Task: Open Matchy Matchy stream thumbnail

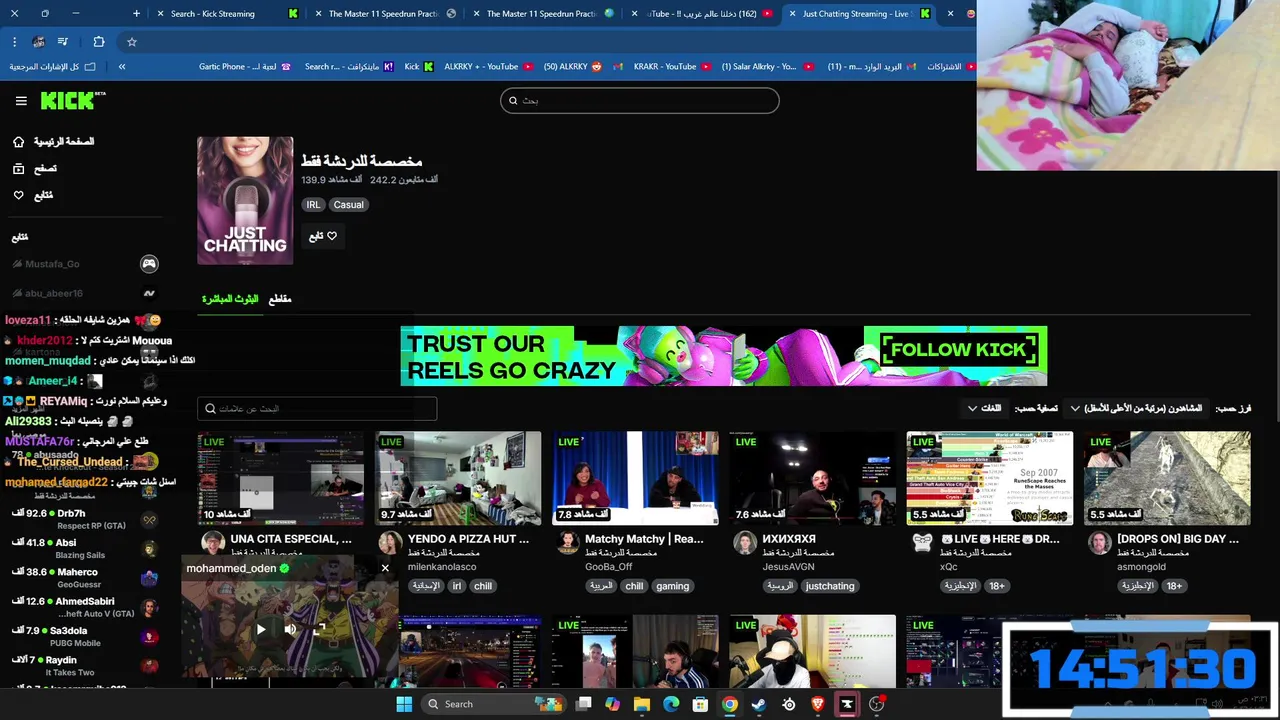Action: 635,478
